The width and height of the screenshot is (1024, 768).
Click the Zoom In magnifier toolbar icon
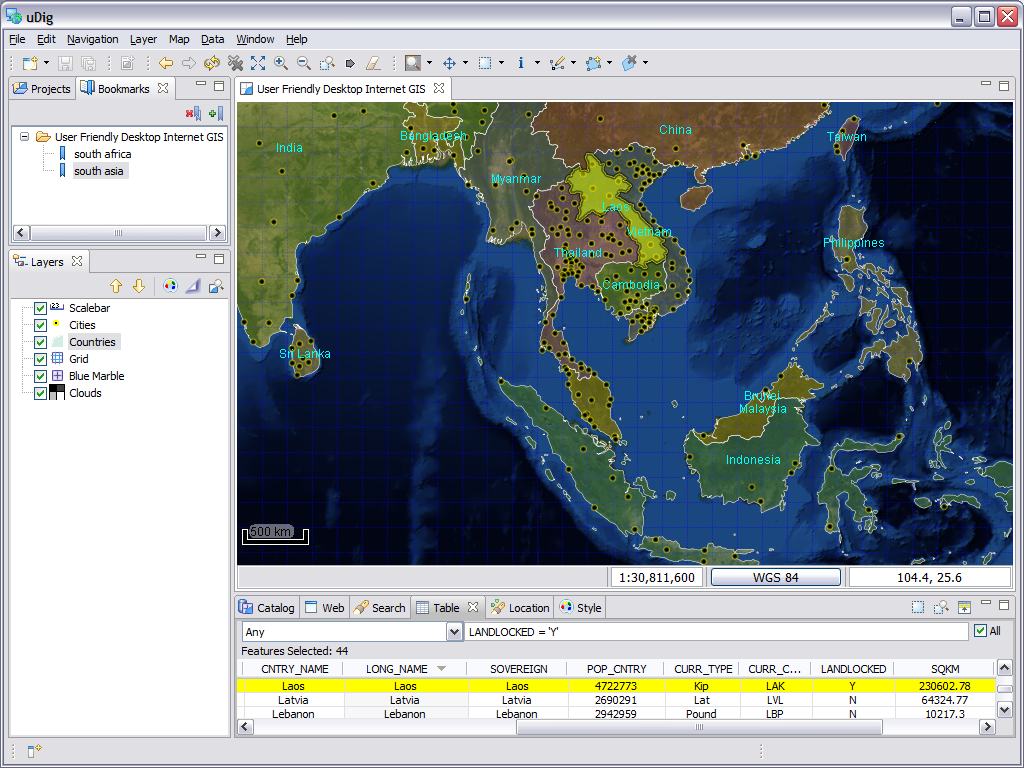(280, 63)
